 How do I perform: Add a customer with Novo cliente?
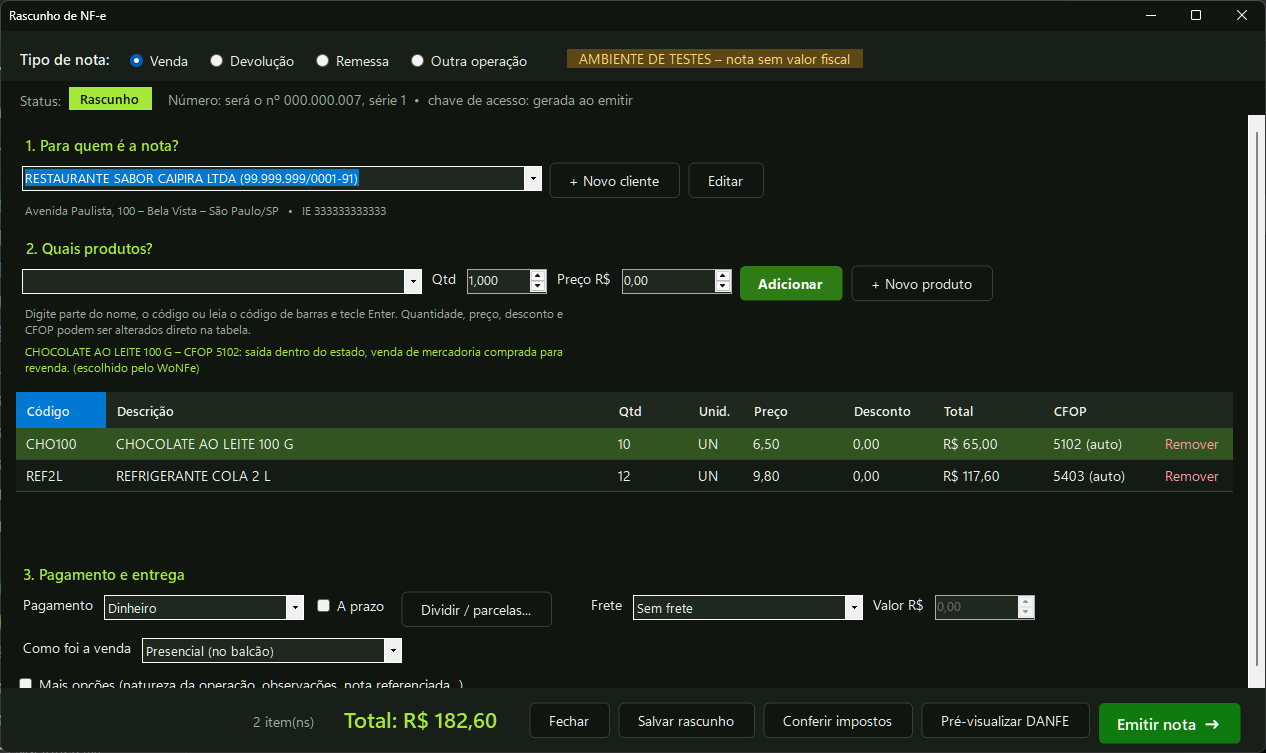click(614, 181)
